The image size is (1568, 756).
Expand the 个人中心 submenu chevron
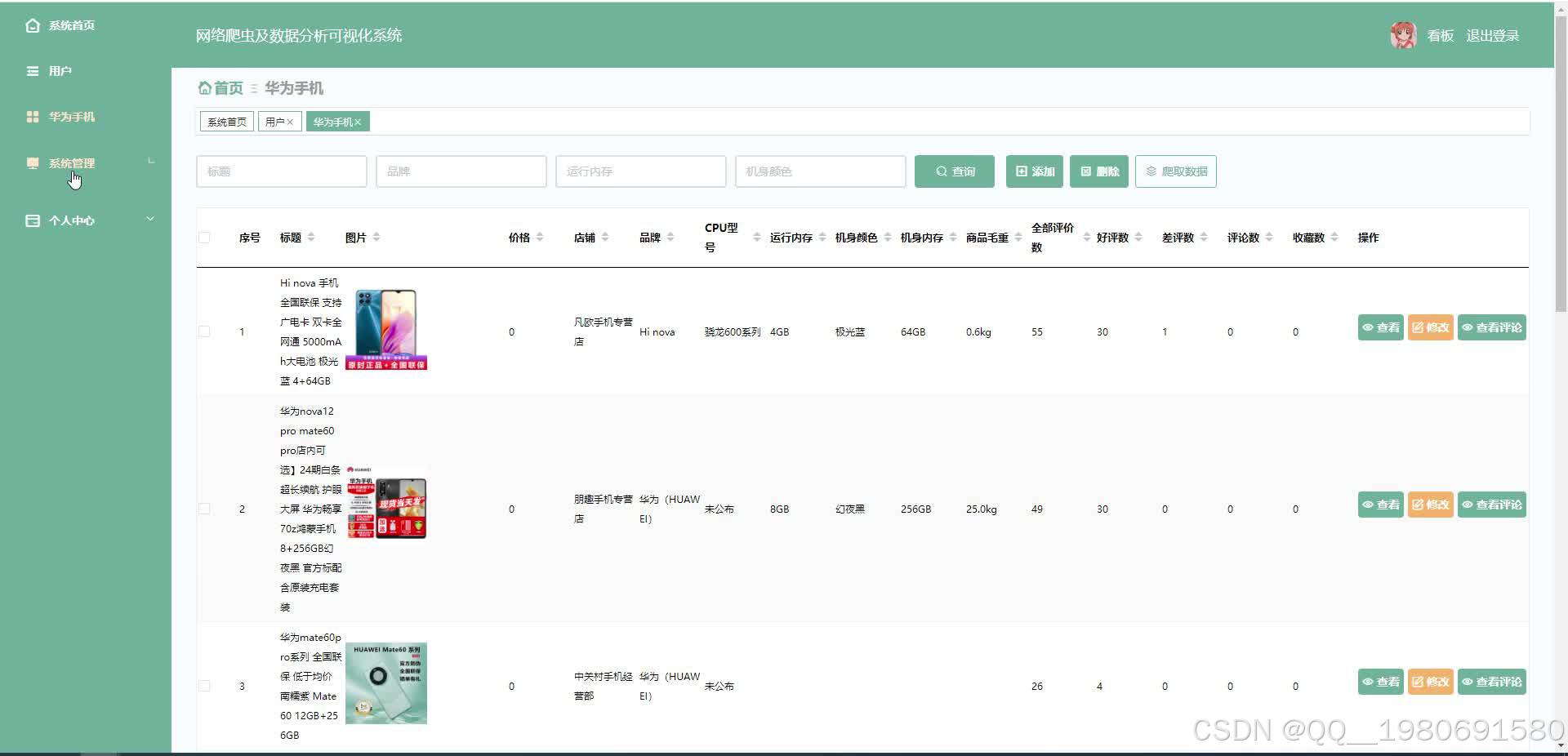coord(150,219)
